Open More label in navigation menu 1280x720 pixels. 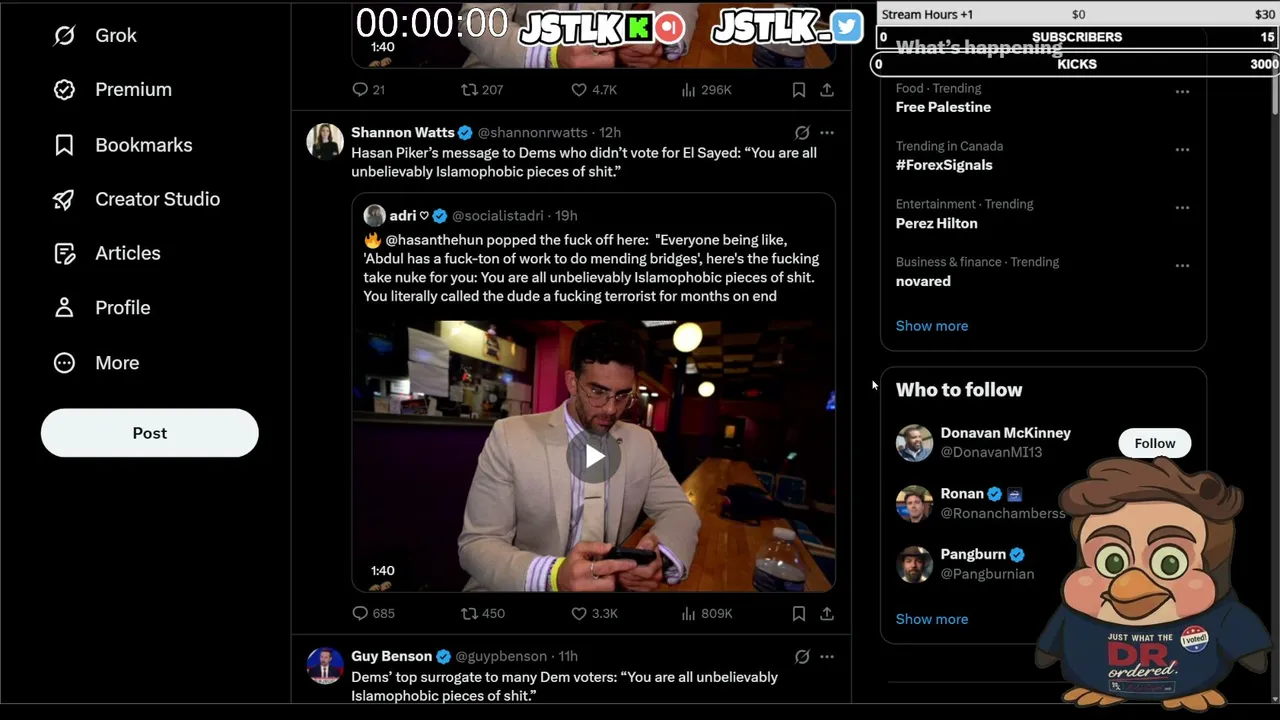(x=117, y=363)
